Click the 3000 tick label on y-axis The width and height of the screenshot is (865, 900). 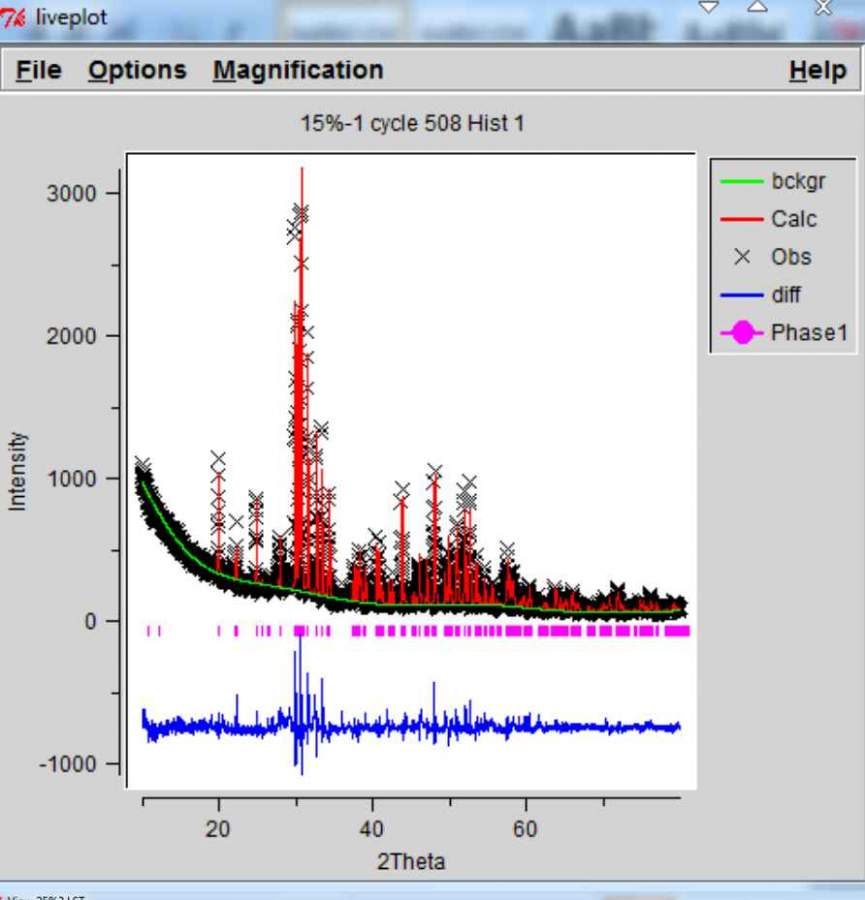coord(71,193)
